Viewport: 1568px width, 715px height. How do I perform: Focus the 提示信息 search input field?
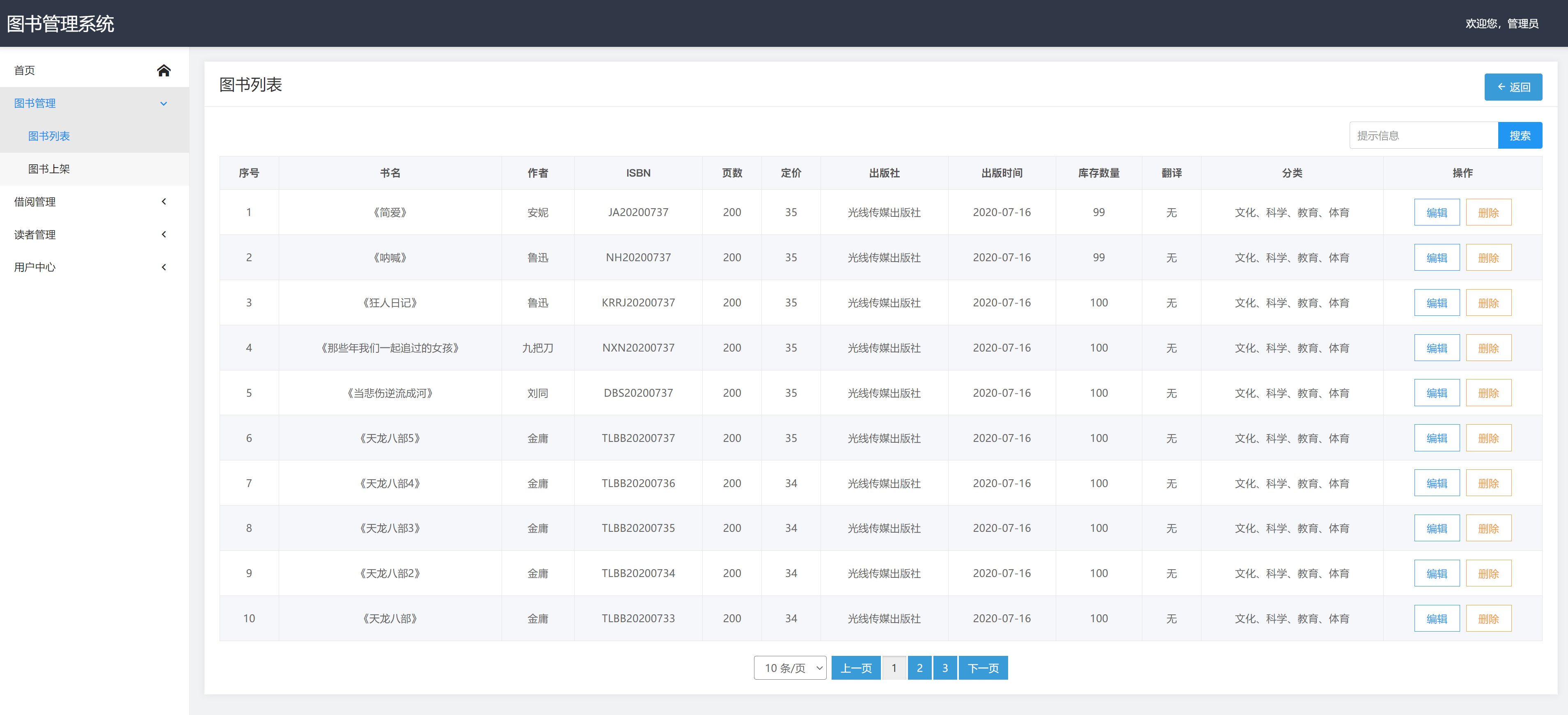(1423, 135)
